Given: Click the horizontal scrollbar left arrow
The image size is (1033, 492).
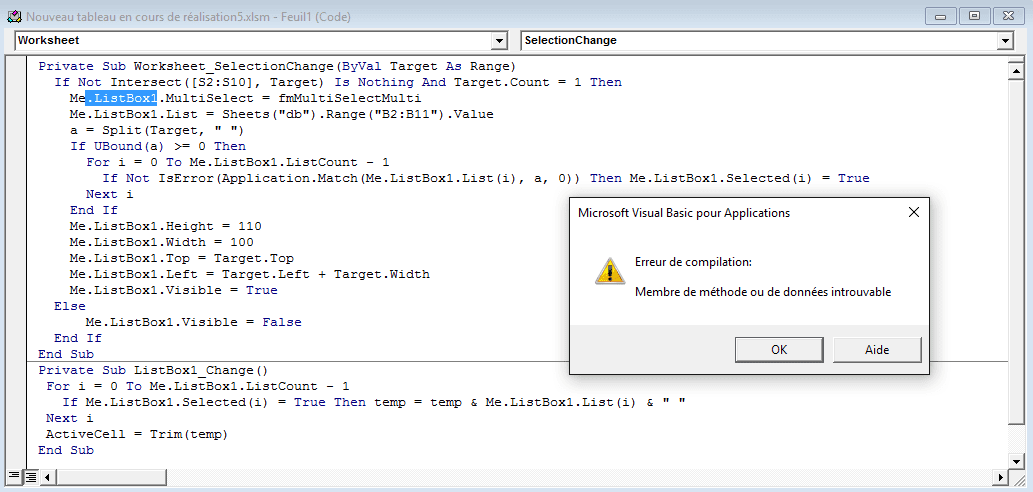Looking at the screenshot, I should pyautogui.click(x=46, y=477).
